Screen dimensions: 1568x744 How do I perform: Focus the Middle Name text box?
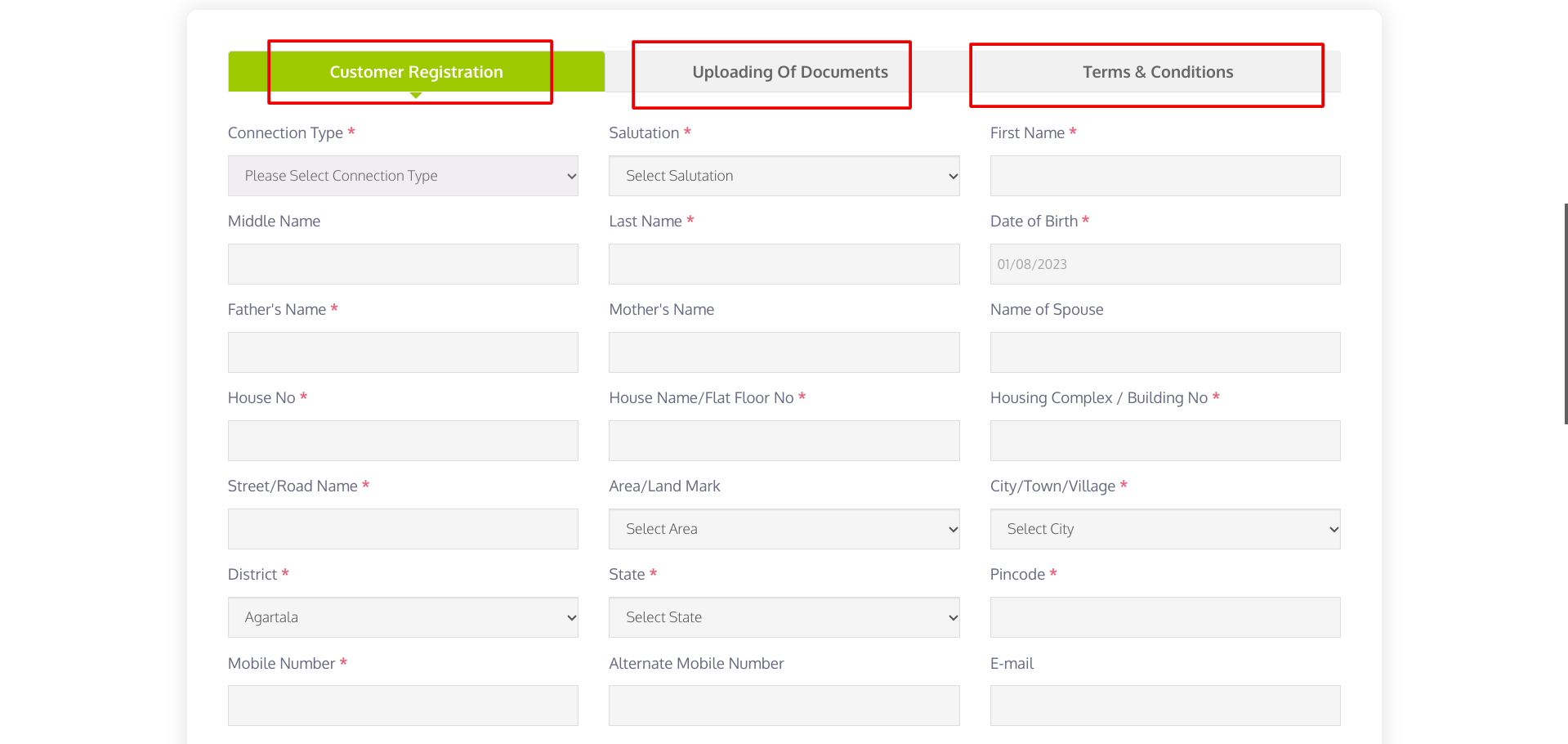[403, 264]
